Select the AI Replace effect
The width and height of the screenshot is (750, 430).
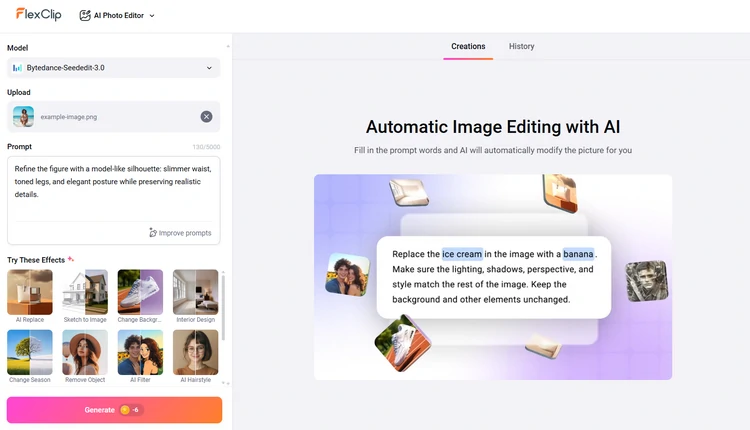(x=30, y=296)
